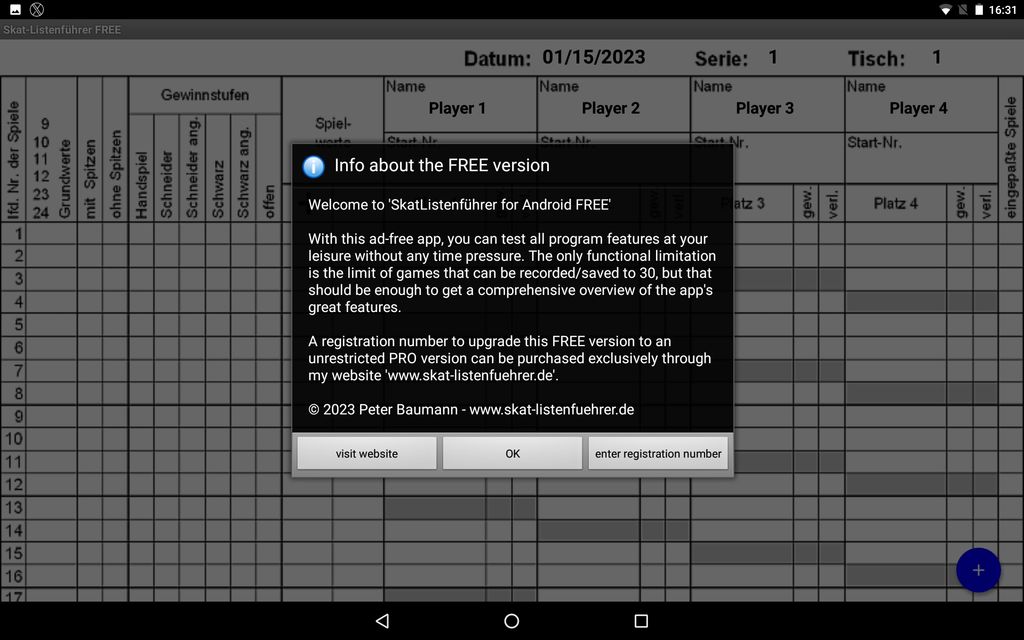The height and width of the screenshot is (640, 1024).
Task: Tap the mit Spitzen column header
Action: pos(90,178)
